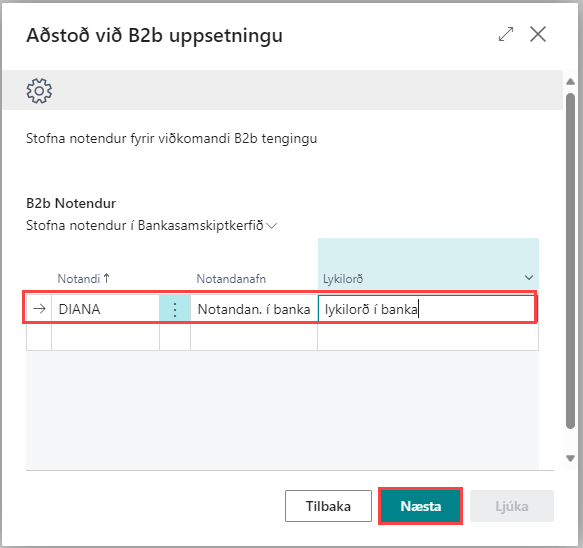Go back with the Tilbaka button
The height and width of the screenshot is (548, 583).
[328, 506]
